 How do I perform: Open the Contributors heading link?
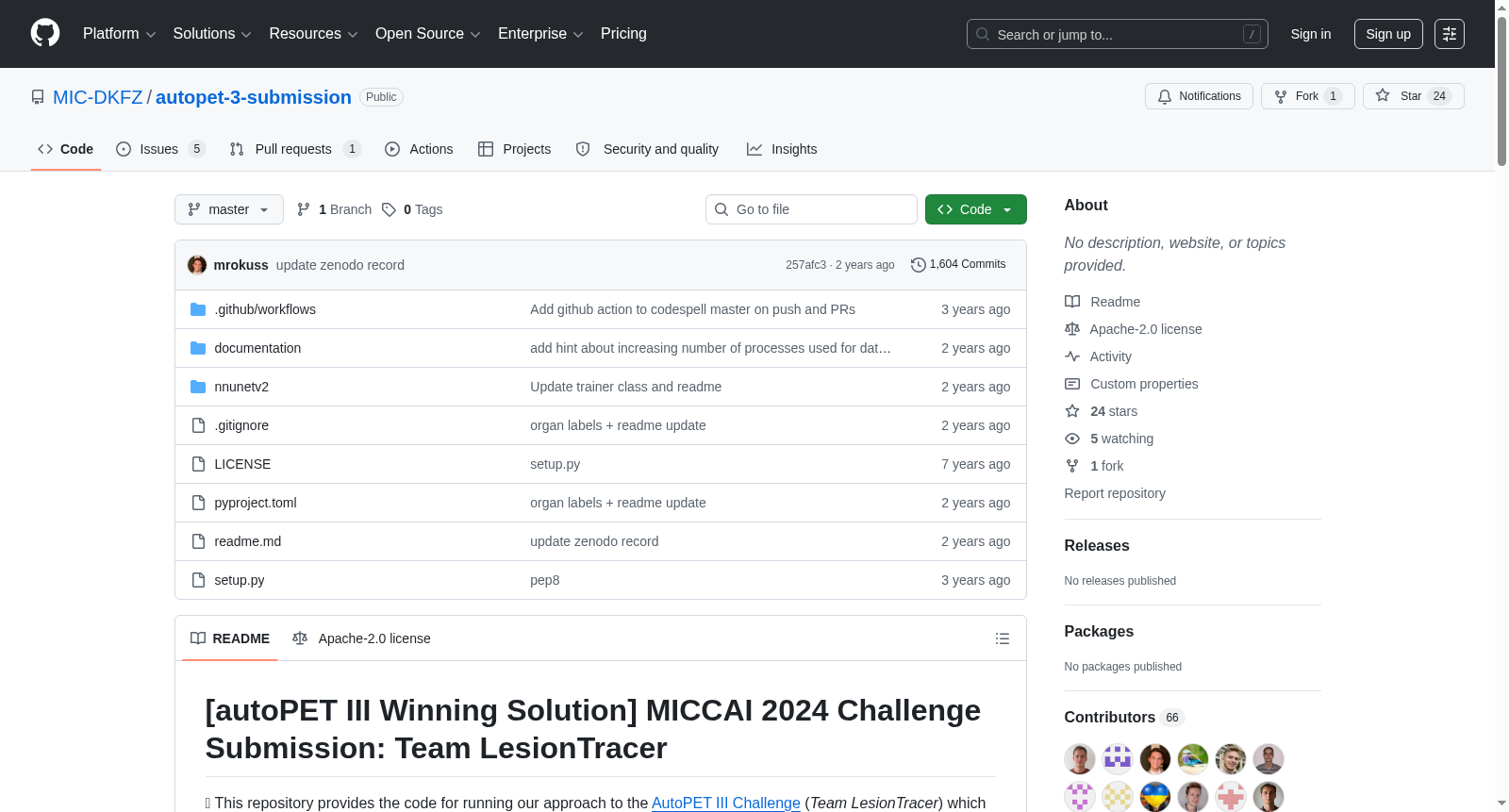(x=1124, y=718)
